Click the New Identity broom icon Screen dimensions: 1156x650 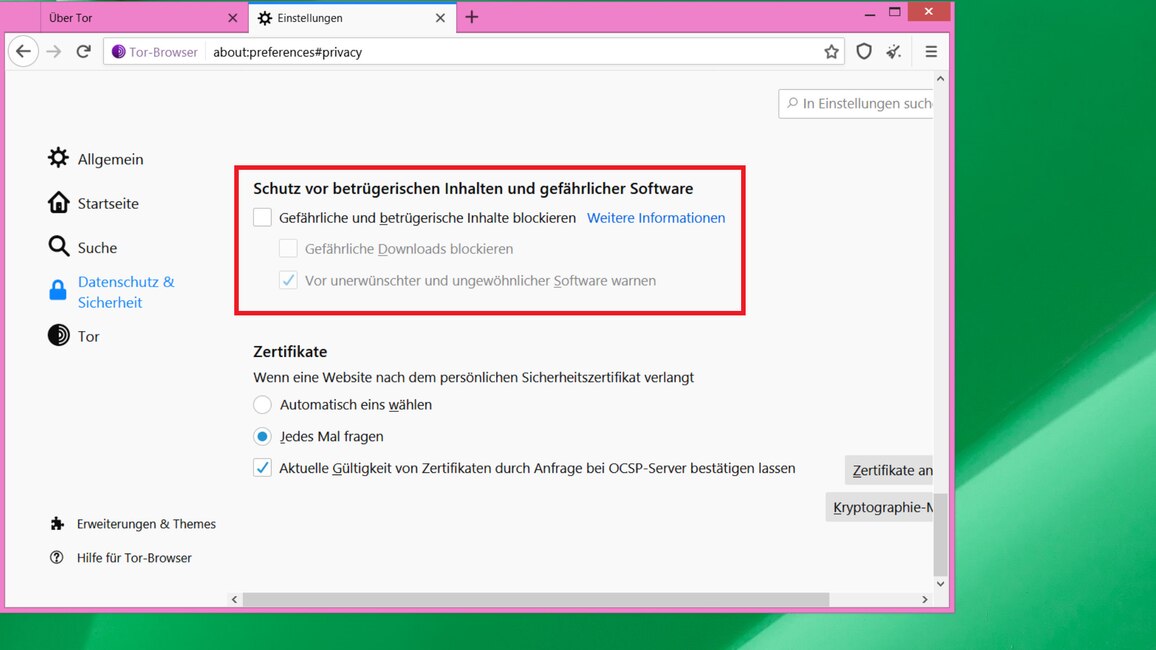pyautogui.click(x=894, y=52)
